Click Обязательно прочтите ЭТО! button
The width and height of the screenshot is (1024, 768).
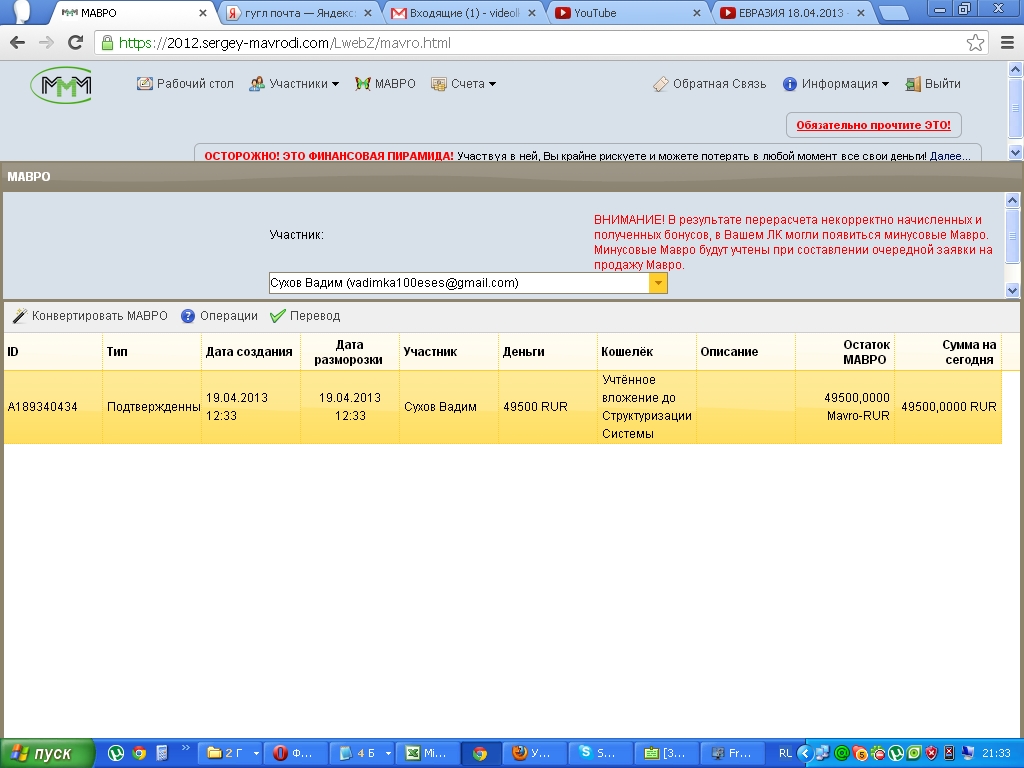pyautogui.click(x=874, y=125)
